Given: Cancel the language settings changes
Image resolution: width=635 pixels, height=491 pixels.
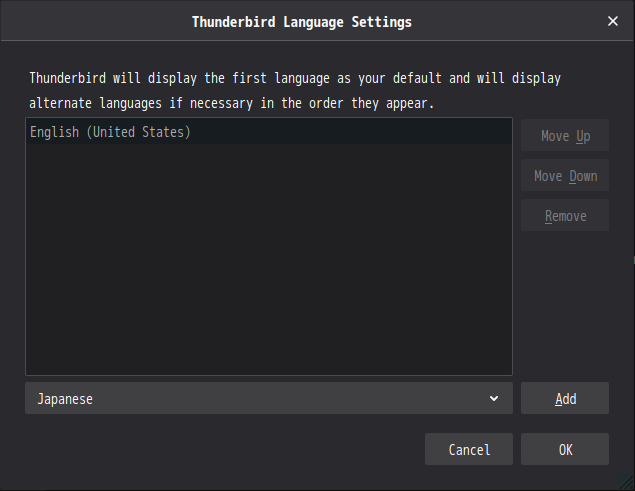Looking at the screenshot, I should (x=469, y=449).
